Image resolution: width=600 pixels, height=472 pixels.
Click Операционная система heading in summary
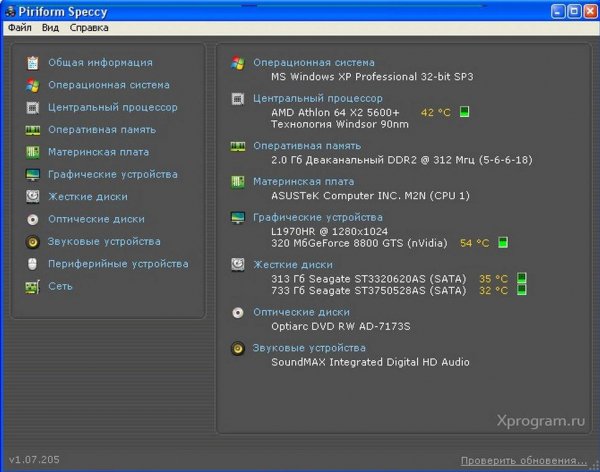[314, 62]
